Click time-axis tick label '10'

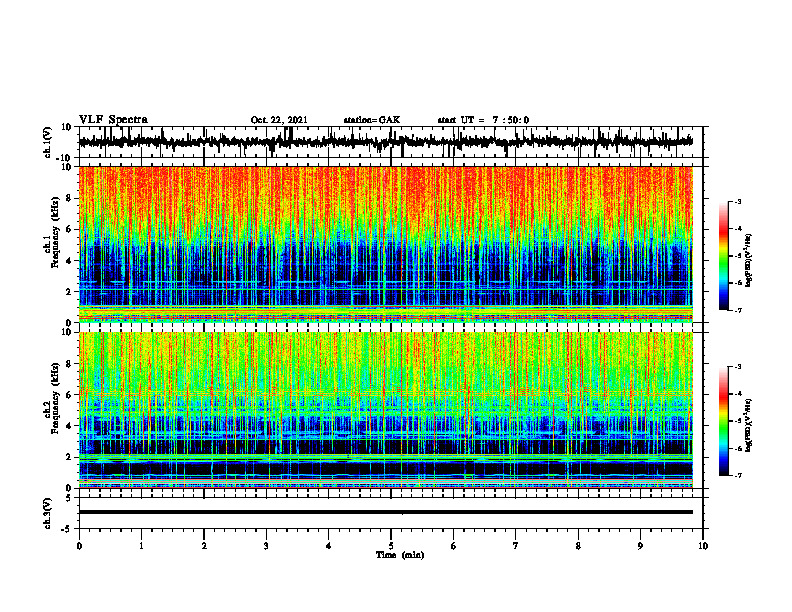coord(703,546)
